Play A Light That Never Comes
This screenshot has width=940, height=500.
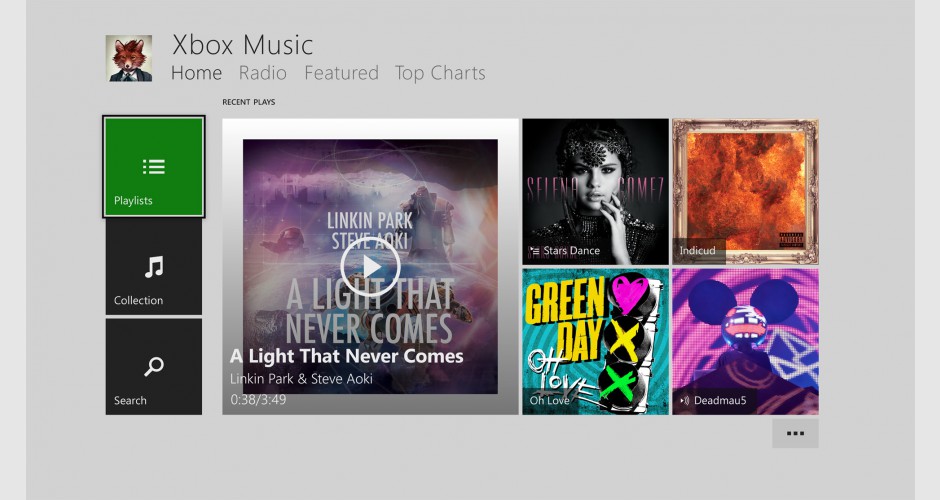370,267
